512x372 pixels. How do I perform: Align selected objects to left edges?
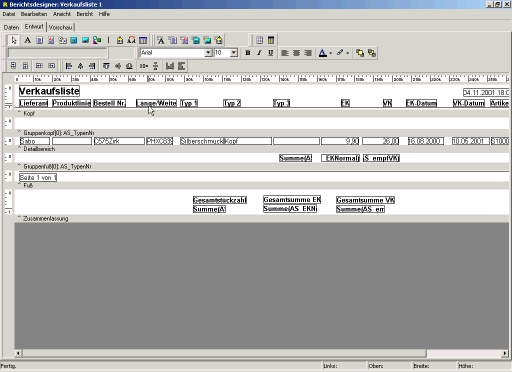coord(69,66)
